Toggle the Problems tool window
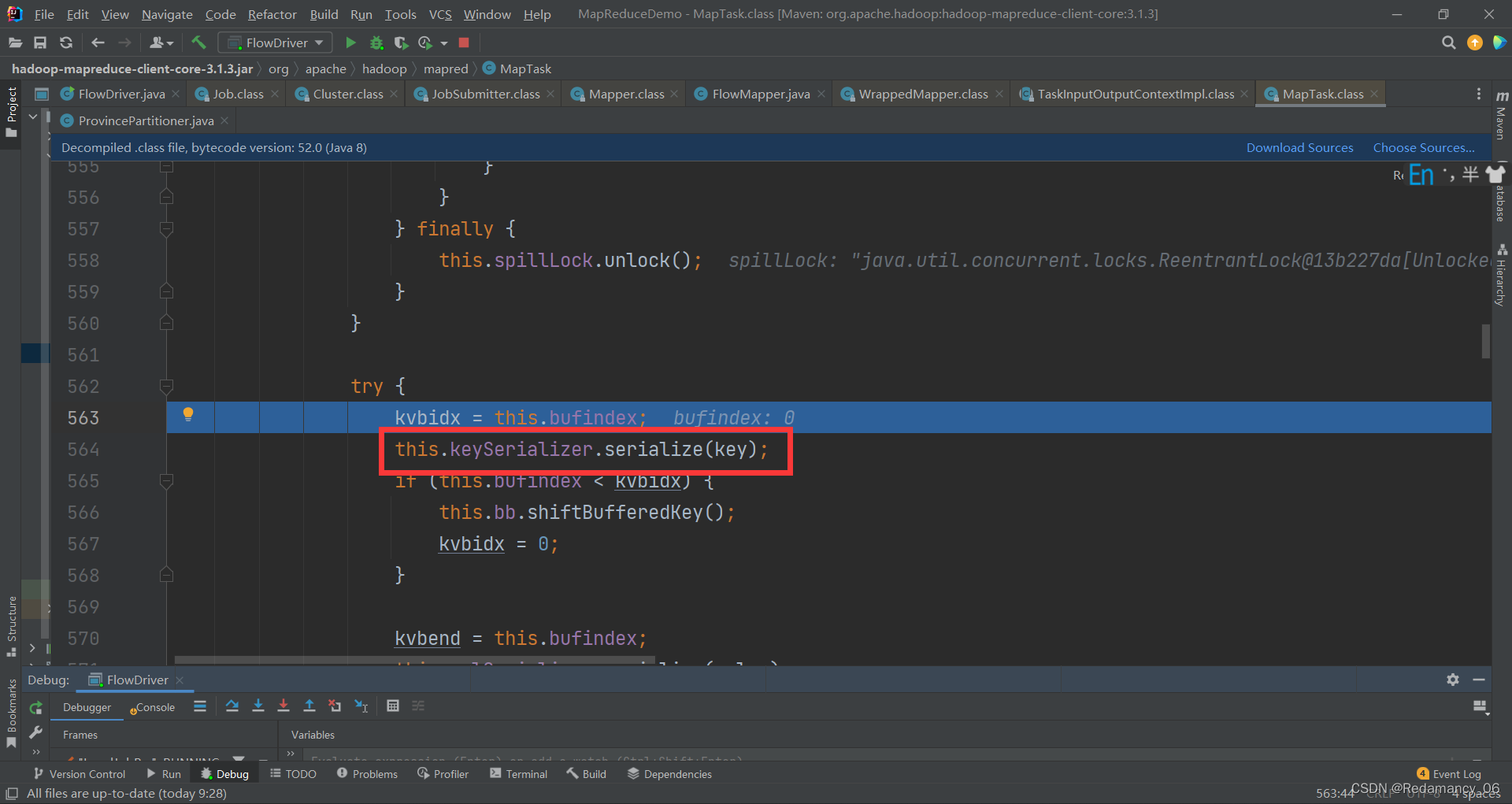Image resolution: width=1512 pixels, height=804 pixels. point(367,774)
